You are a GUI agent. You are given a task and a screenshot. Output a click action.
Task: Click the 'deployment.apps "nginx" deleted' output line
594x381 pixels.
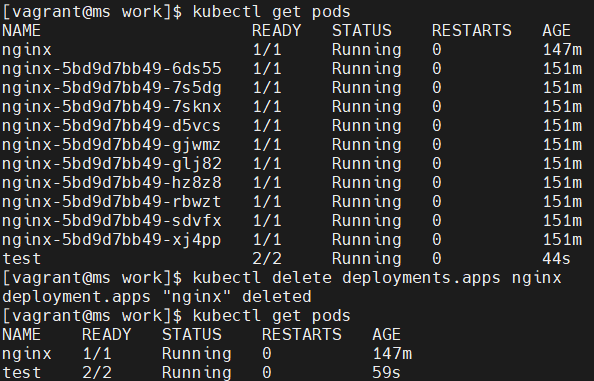(157, 297)
